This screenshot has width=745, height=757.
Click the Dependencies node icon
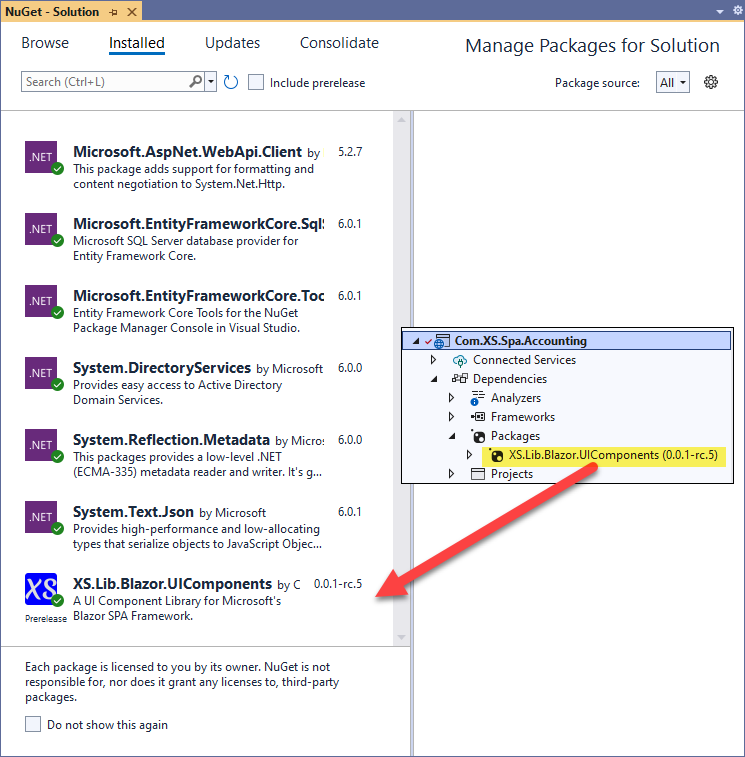tap(459, 378)
